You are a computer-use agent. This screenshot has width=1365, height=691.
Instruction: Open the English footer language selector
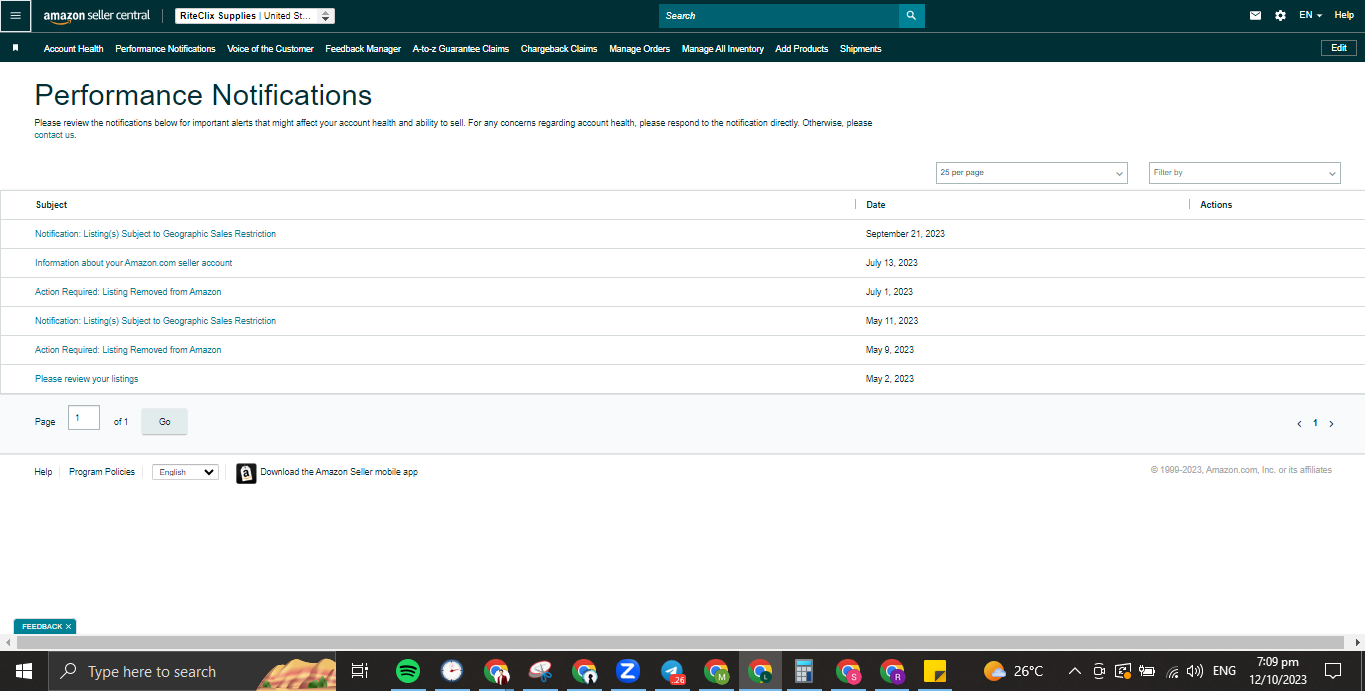[x=185, y=472]
